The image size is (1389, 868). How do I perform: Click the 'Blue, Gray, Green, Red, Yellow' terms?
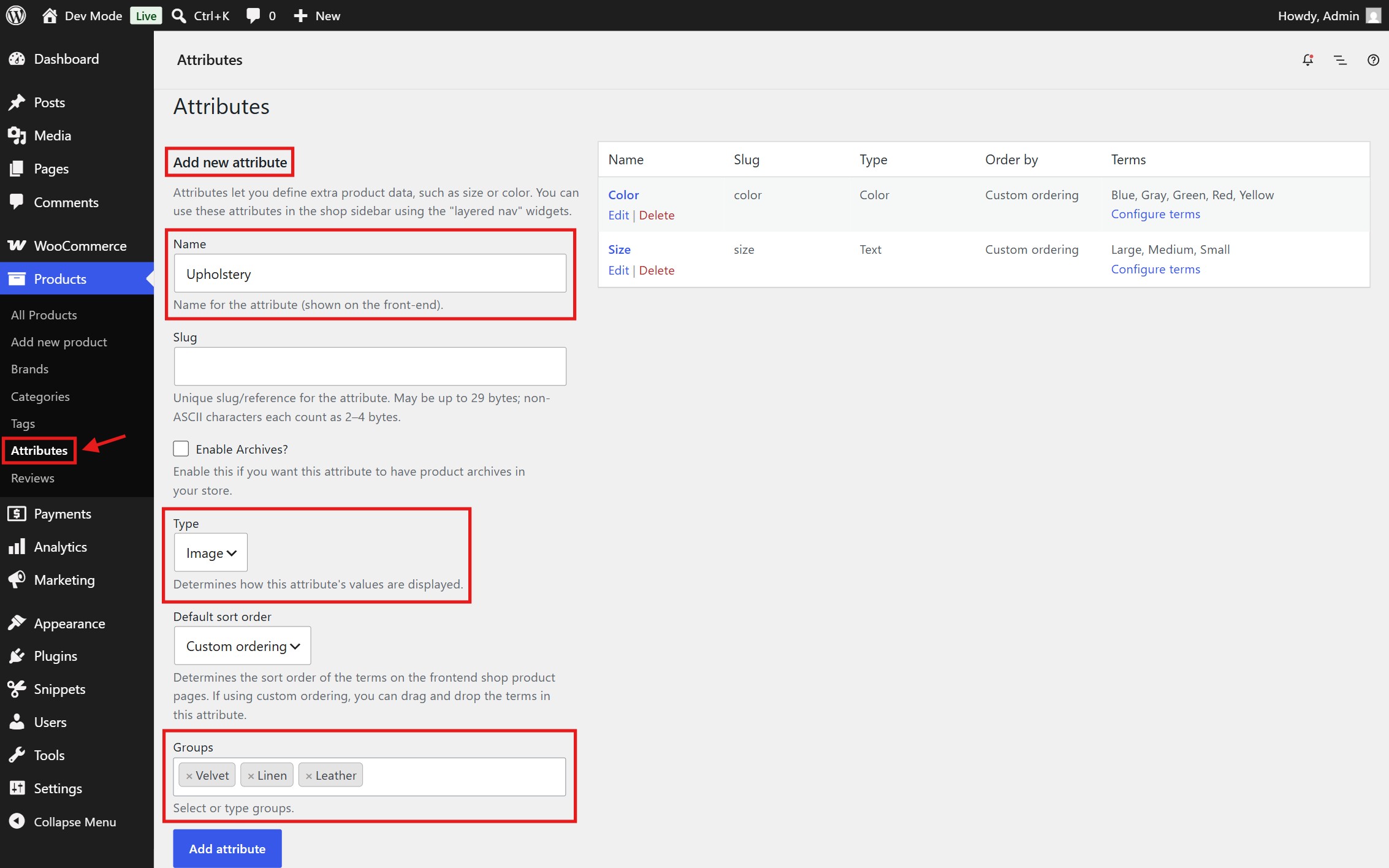click(1192, 195)
